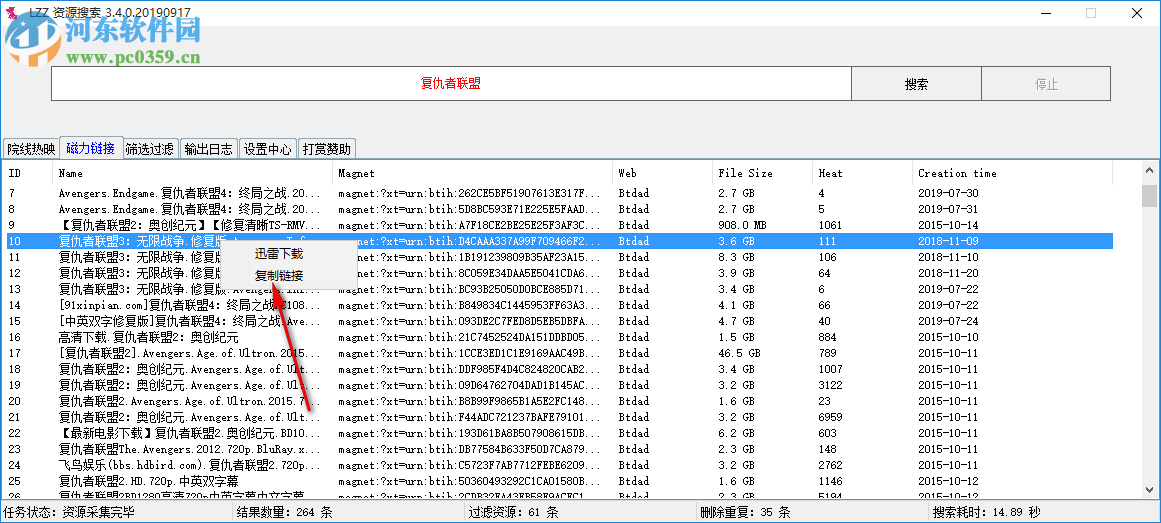Select row 9 【复仇者联盟2：奥创纪元】 name
This screenshot has height=523, width=1161.
190,225
